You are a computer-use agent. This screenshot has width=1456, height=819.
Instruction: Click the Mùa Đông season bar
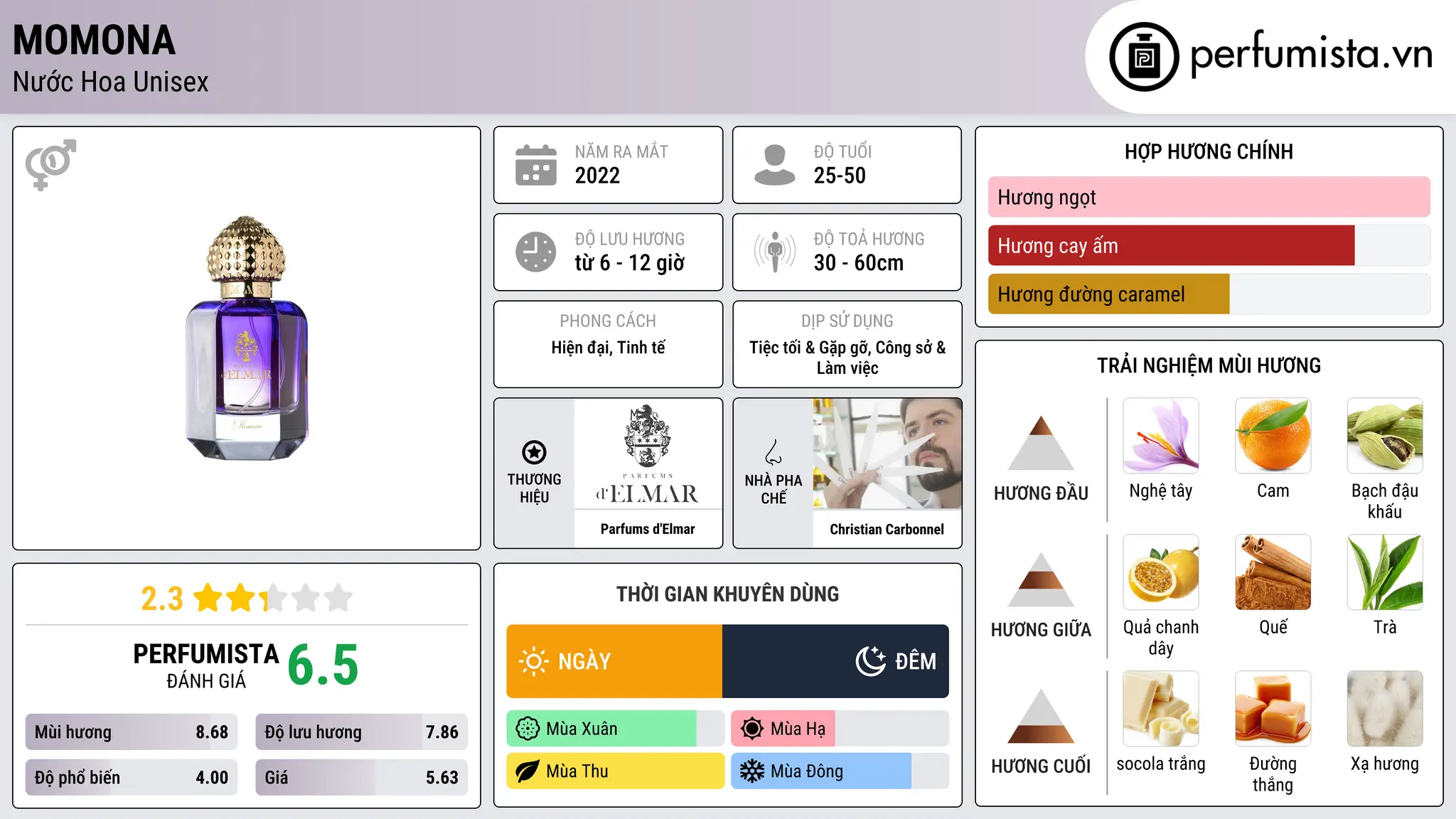(840, 771)
